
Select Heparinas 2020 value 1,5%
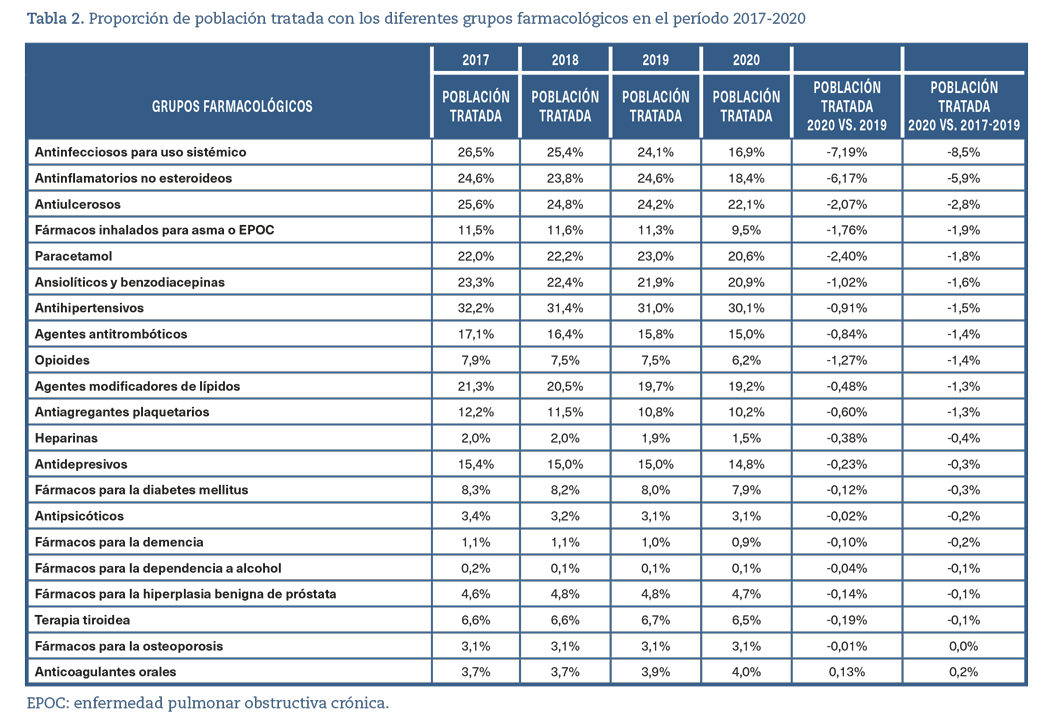pos(746,438)
